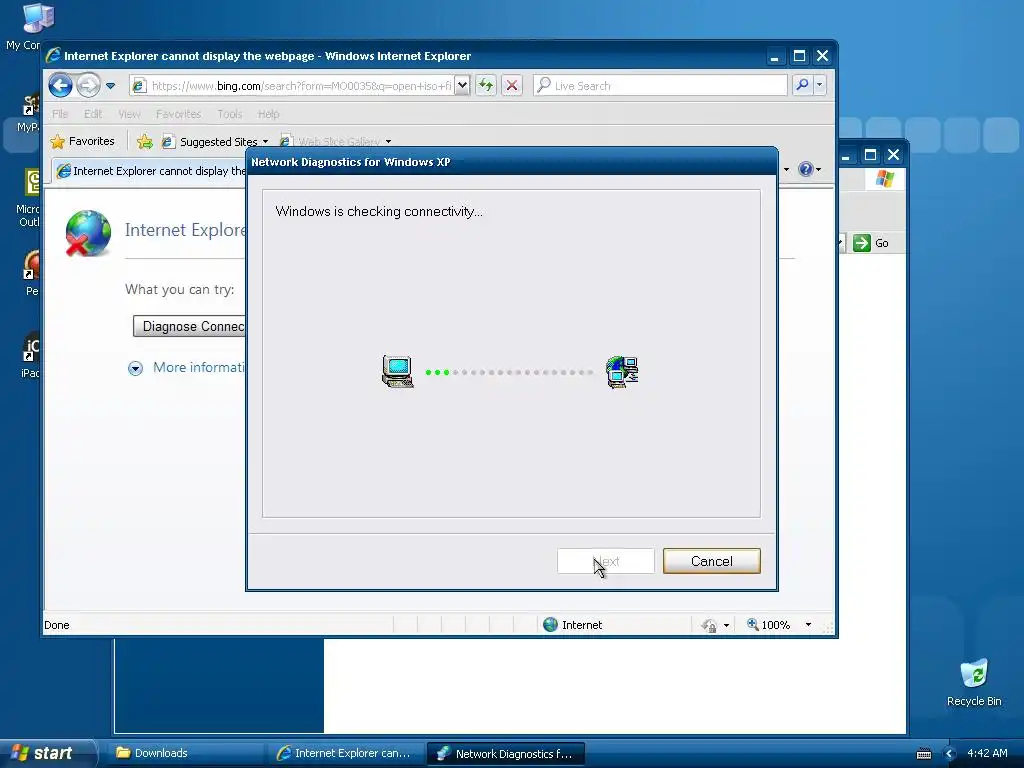Click the keyboard icon in system tray
Screen dimensions: 1024x768
coord(923,754)
